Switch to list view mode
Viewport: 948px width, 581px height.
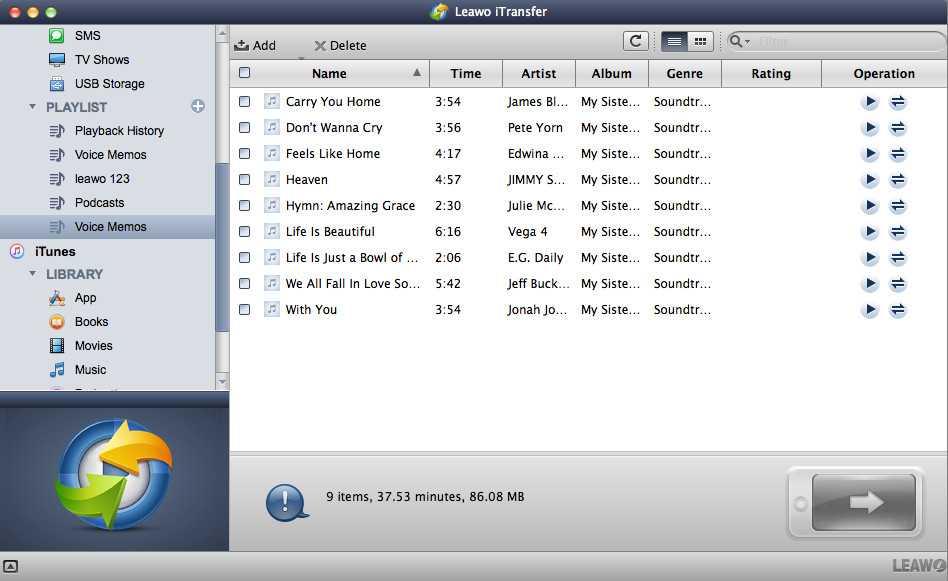(x=674, y=41)
